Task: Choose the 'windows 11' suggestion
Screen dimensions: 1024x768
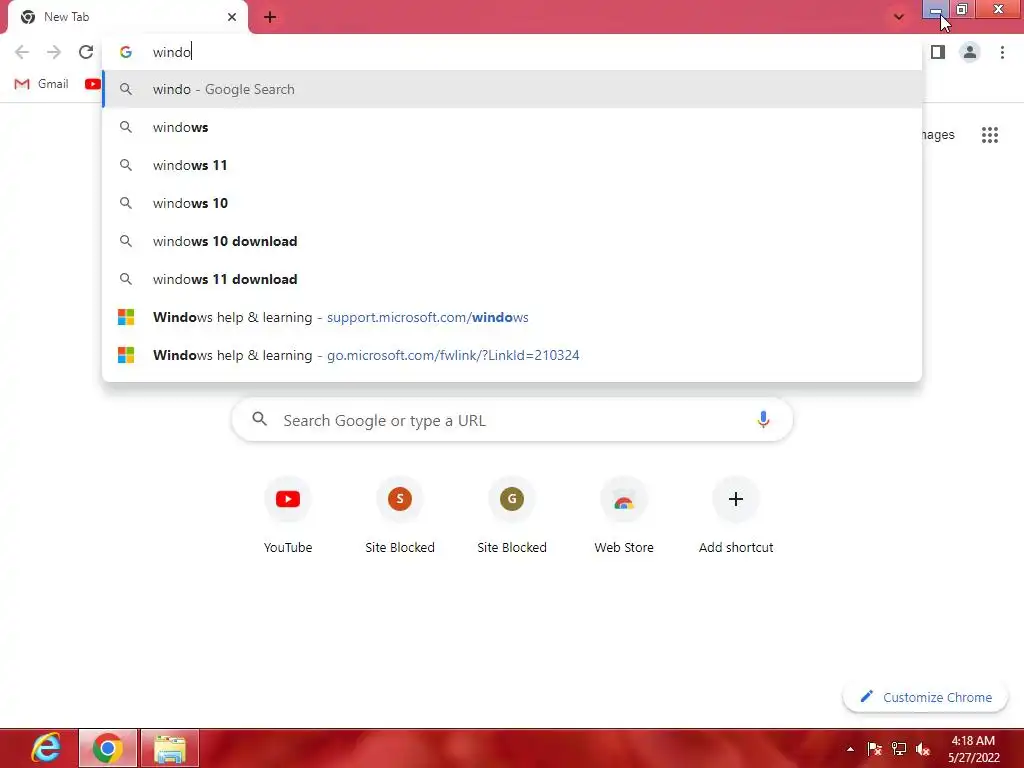Action: [x=512, y=165]
